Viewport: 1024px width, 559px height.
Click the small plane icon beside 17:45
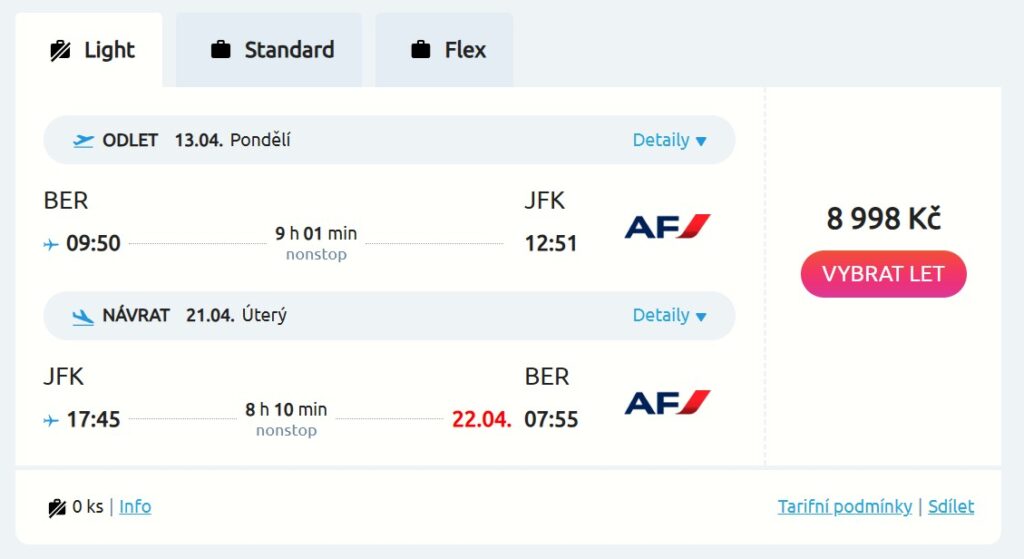point(51,420)
